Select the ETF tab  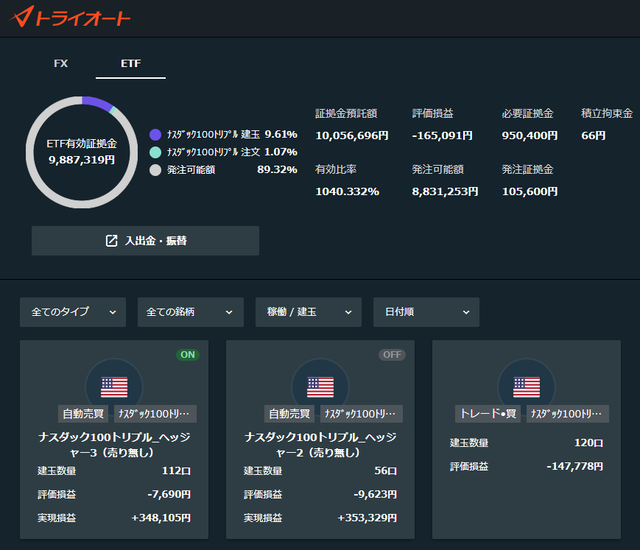(131, 64)
